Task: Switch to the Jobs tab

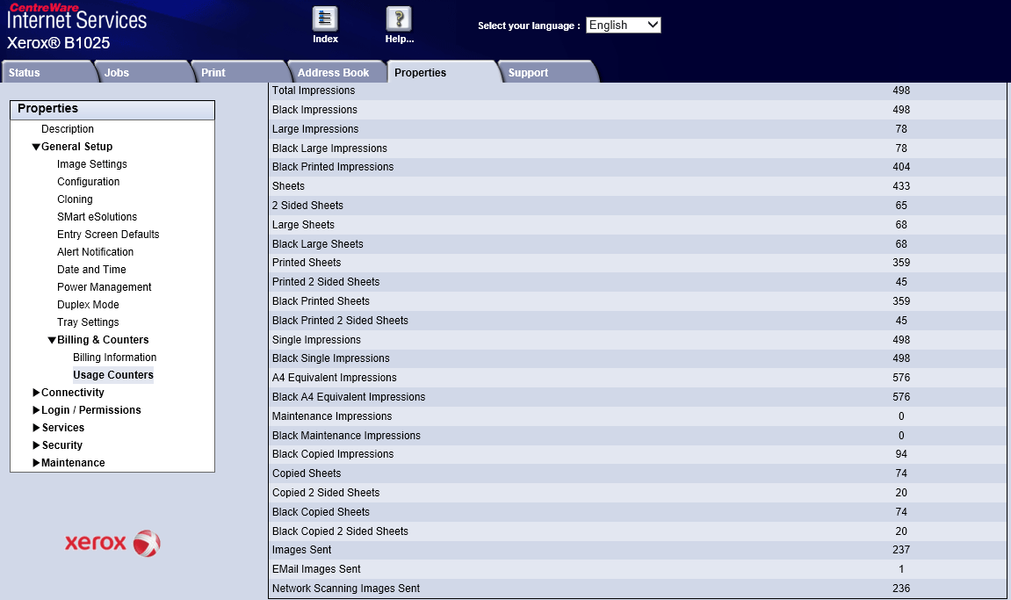Action: coord(144,72)
